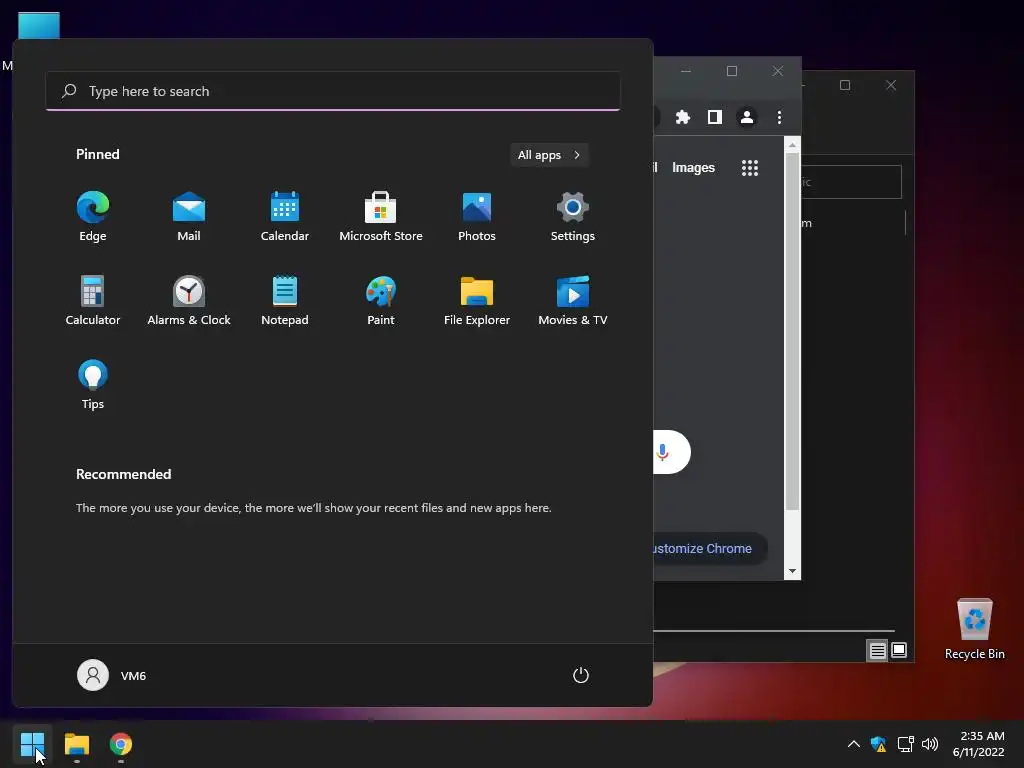This screenshot has height=768, width=1024.
Task: Launch Movies & TV
Action: pos(573,300)
